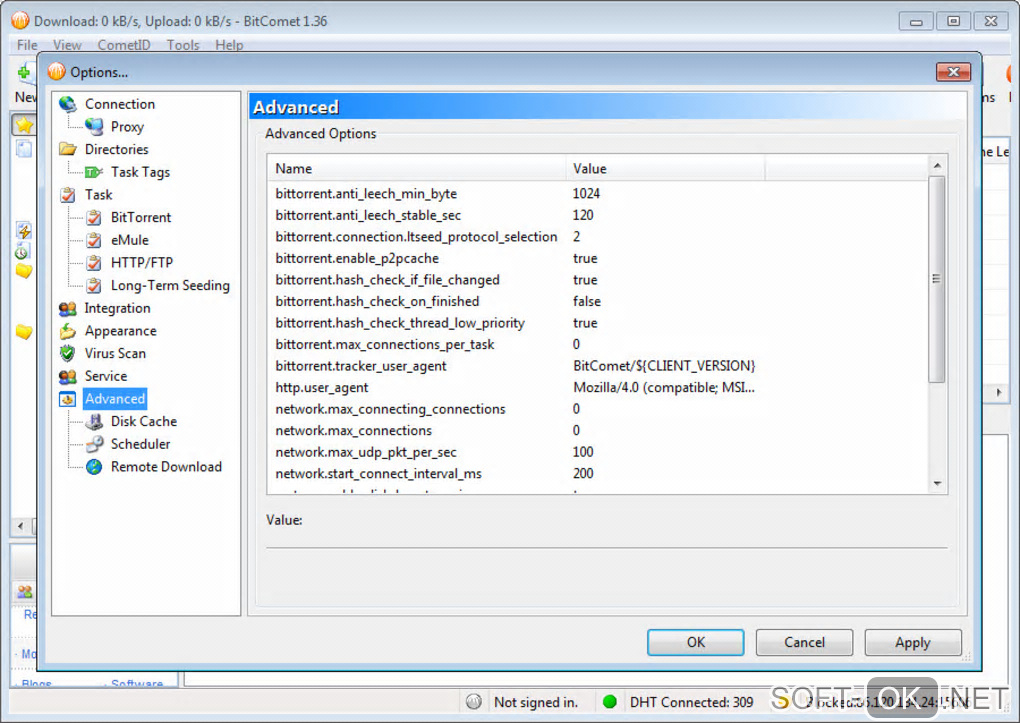1020x723 pixels.
Task: Open the Connection settings page
Action: 120,104
